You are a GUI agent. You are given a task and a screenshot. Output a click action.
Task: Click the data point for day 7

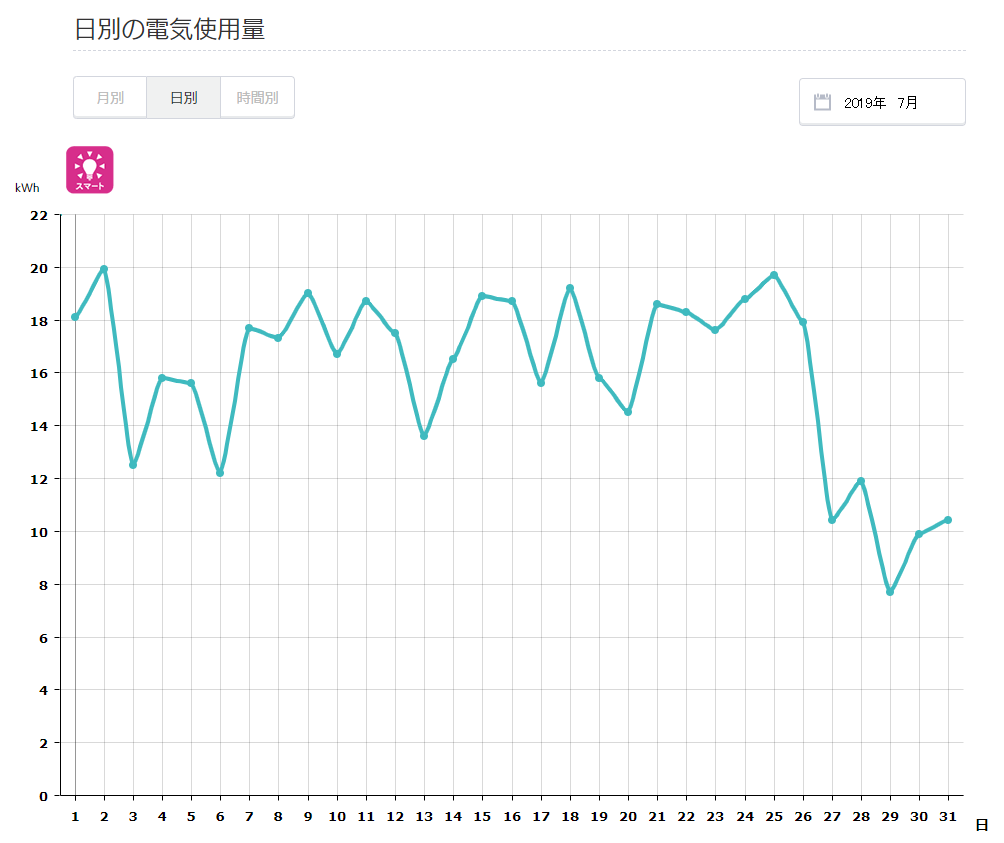tap(249, 328)
